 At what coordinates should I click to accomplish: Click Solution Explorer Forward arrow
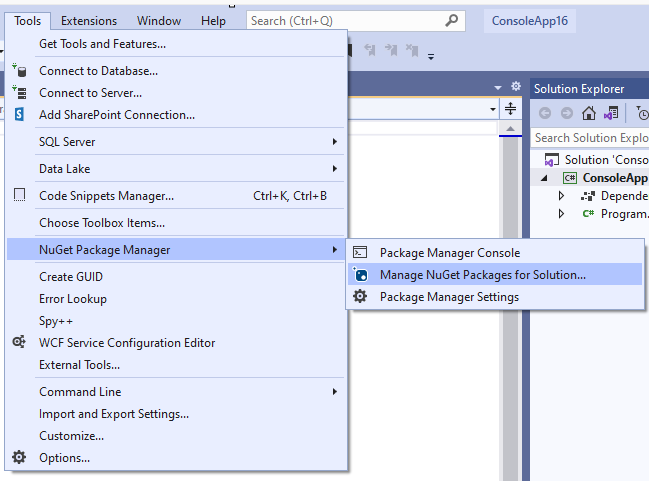point(567,113)
